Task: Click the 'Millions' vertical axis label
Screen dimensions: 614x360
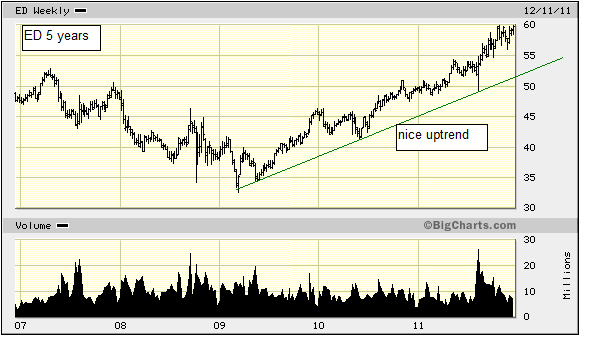Action: point(567,276)
